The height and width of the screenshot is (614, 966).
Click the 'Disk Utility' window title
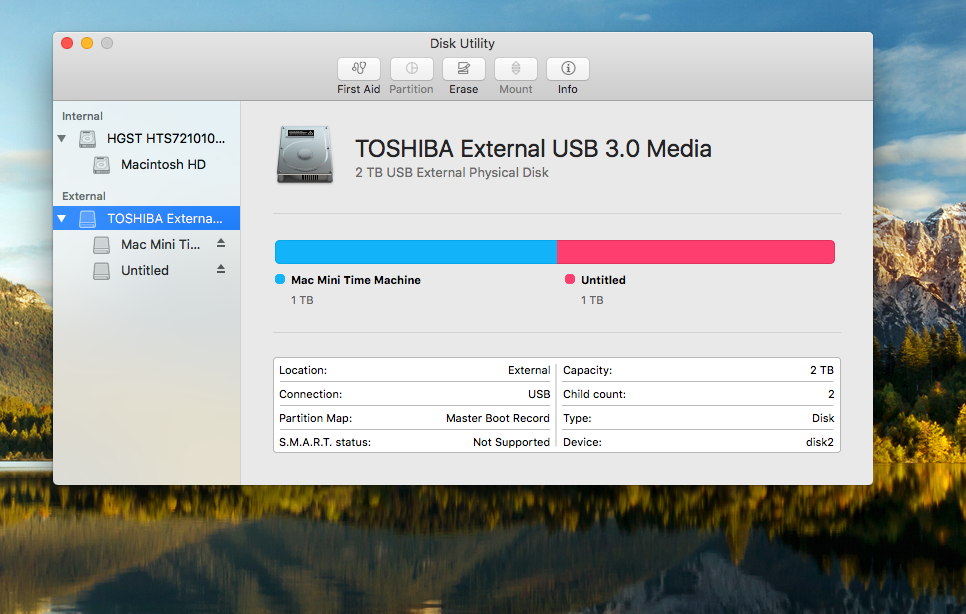[462, 44]
